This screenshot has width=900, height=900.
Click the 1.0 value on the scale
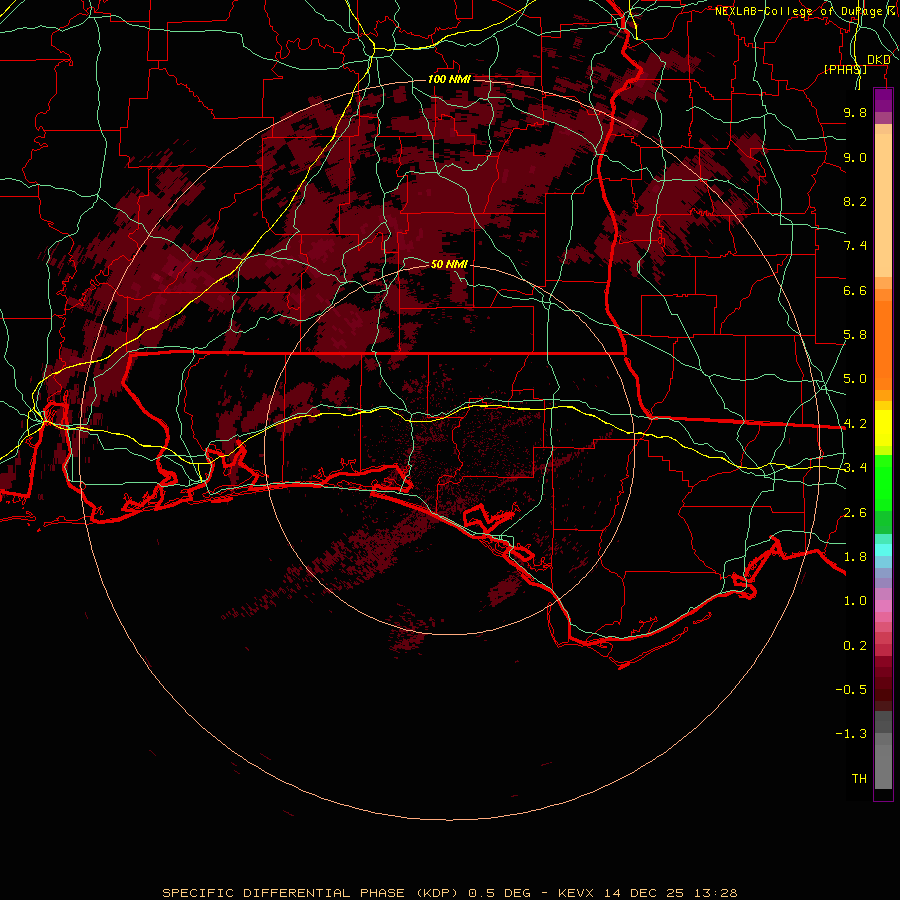click(x=855, y=601)
